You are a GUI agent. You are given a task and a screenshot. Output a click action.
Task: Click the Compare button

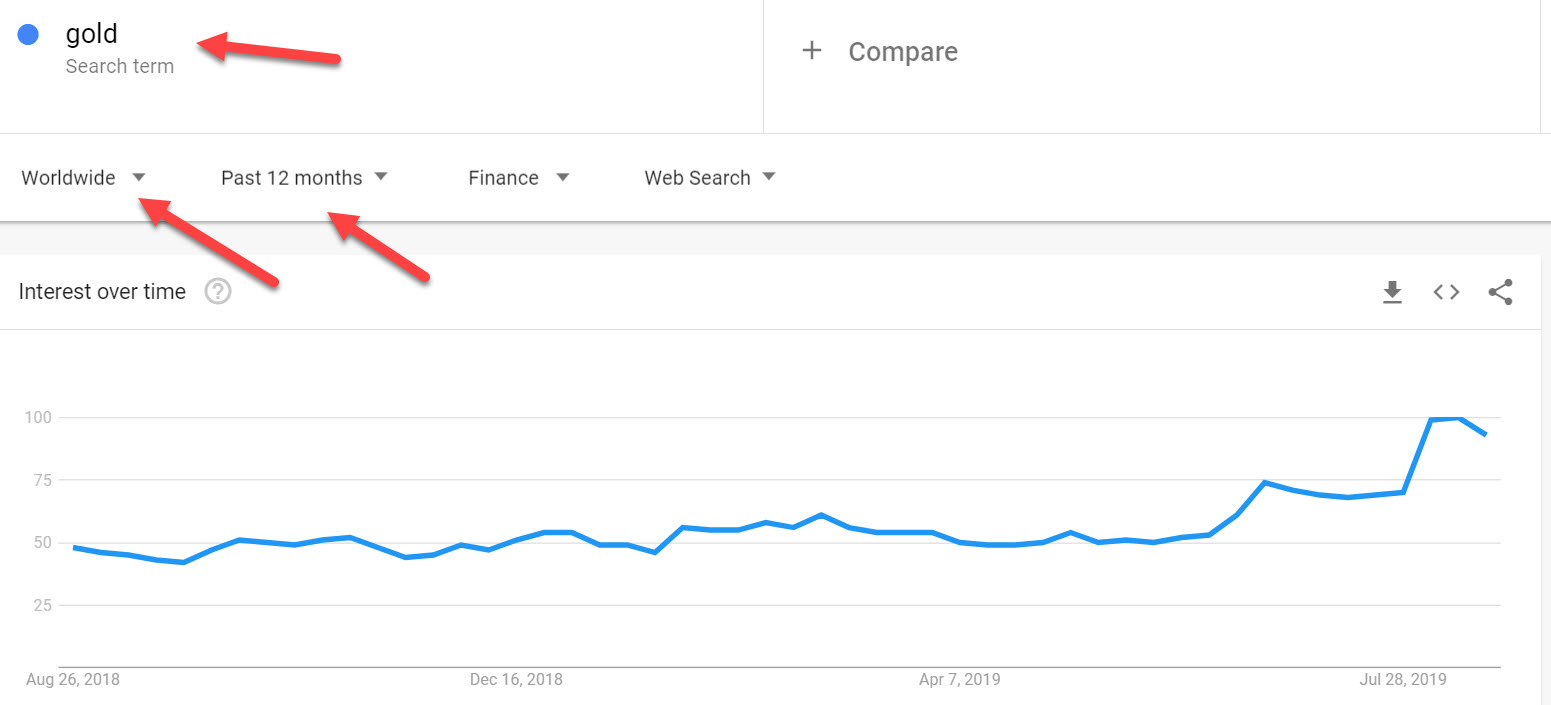[x=902, y=52]
